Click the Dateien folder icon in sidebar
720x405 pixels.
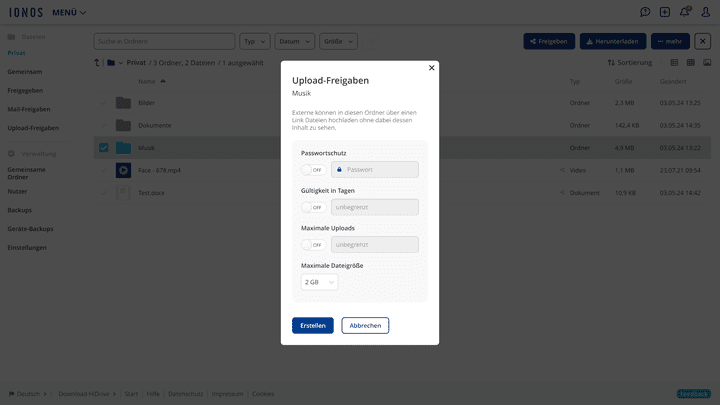pos(11,37)
